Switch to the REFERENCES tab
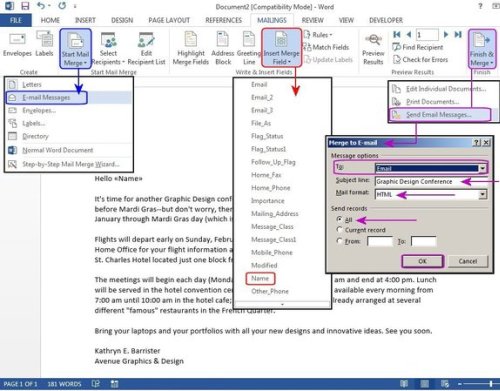The image size is (500, 391). tap(223, 20)
